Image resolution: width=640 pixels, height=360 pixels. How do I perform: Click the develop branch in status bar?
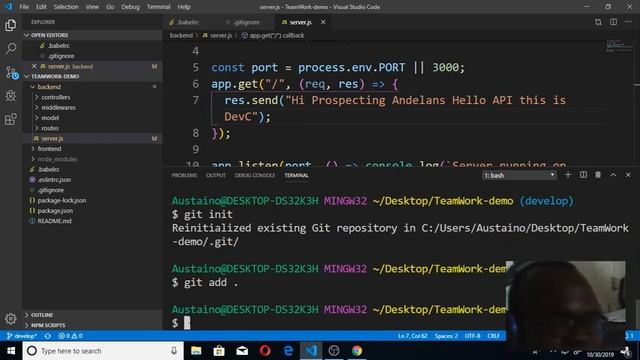point(22,336)
